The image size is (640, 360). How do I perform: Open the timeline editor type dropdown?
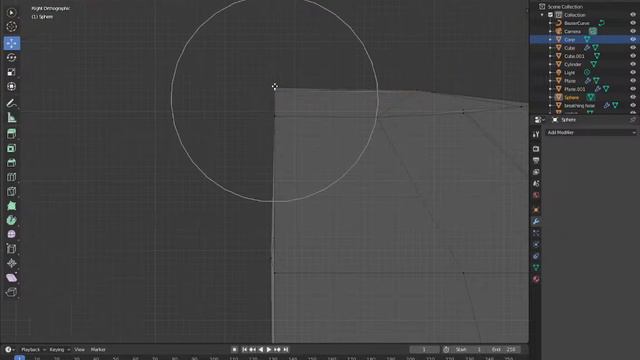[x=10, y=349]
